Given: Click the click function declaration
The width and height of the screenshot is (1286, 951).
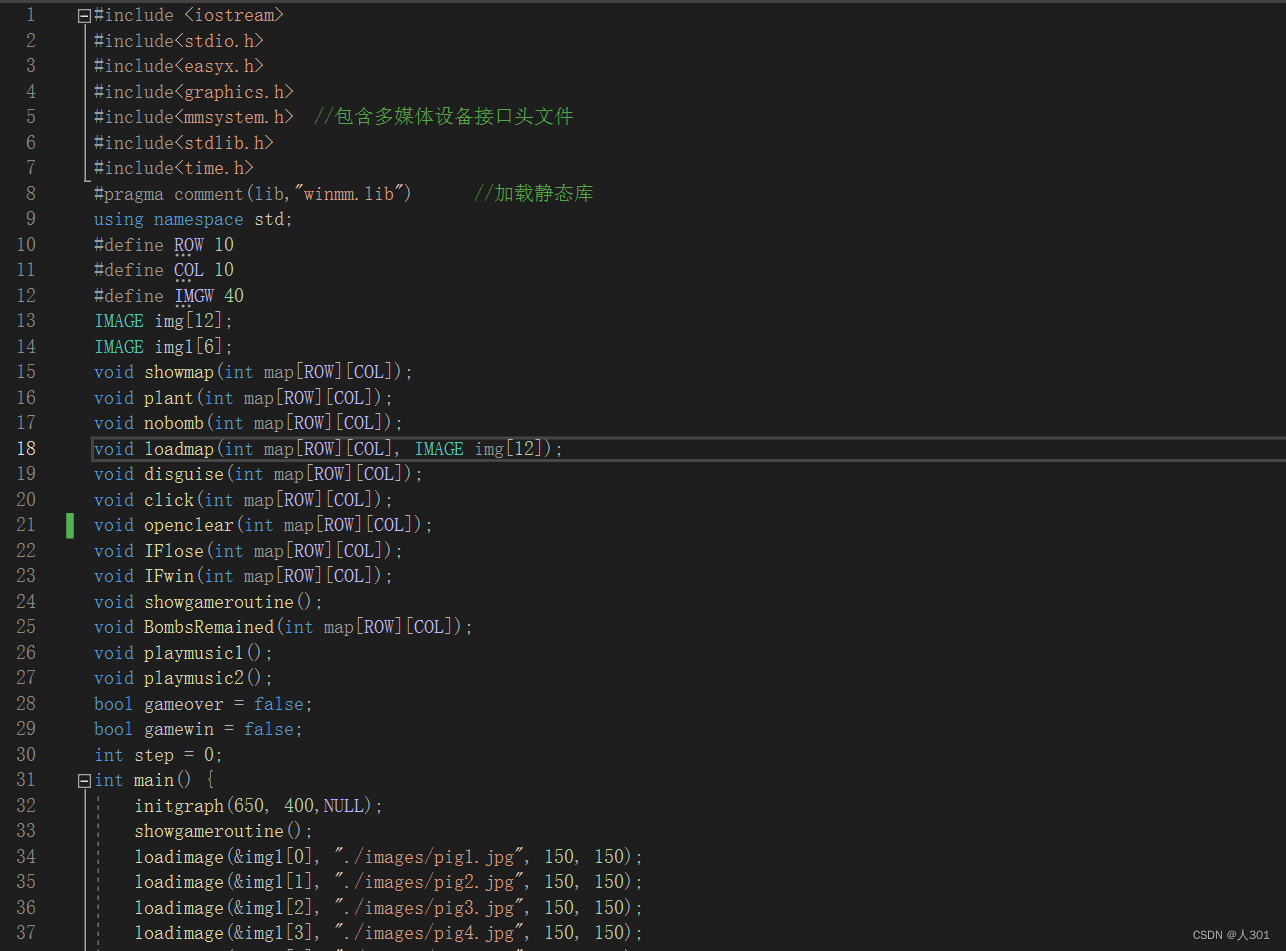Looking at the screenshot, I should (244, 500).
